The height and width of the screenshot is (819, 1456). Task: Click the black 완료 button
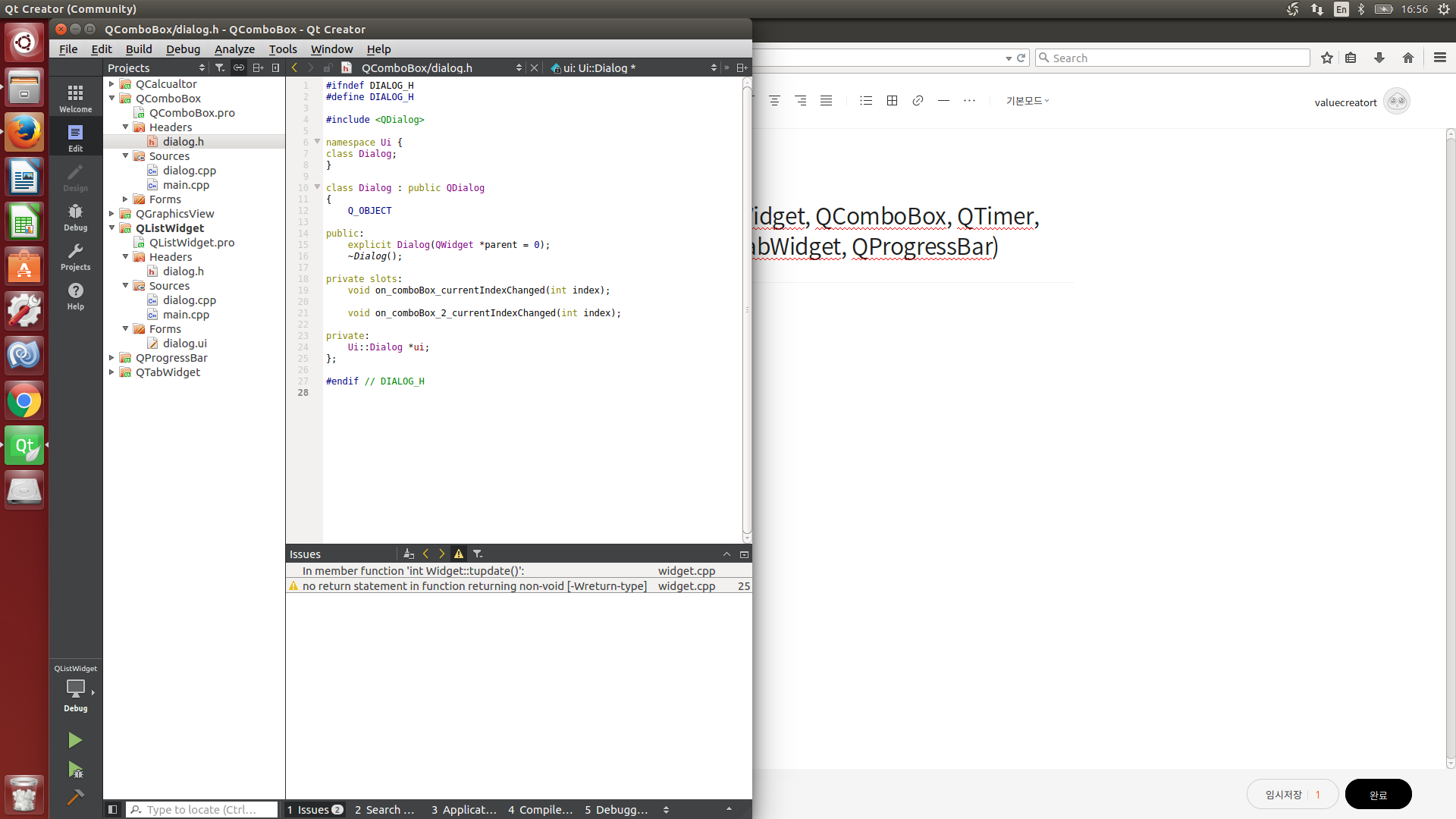tap(1378, 794)
